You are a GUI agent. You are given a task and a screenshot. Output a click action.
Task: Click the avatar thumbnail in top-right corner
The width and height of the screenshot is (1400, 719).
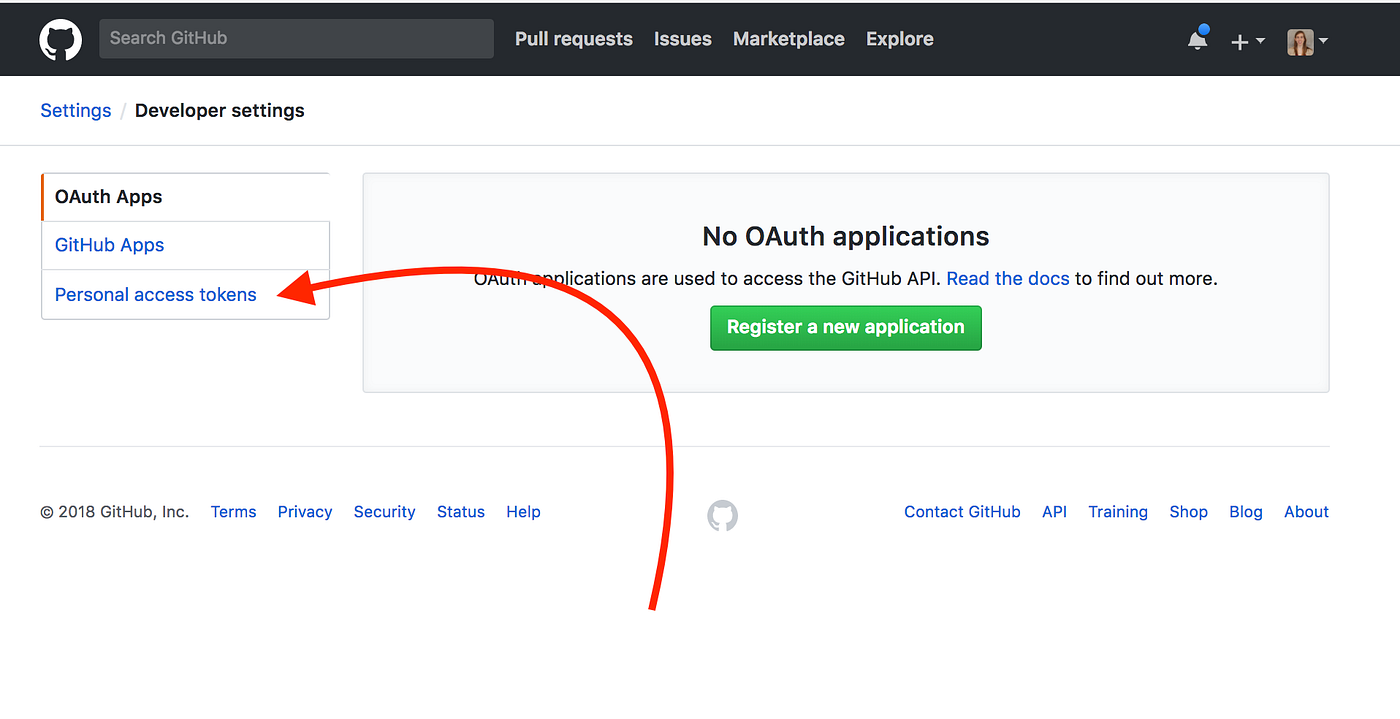pos(1299,41)
